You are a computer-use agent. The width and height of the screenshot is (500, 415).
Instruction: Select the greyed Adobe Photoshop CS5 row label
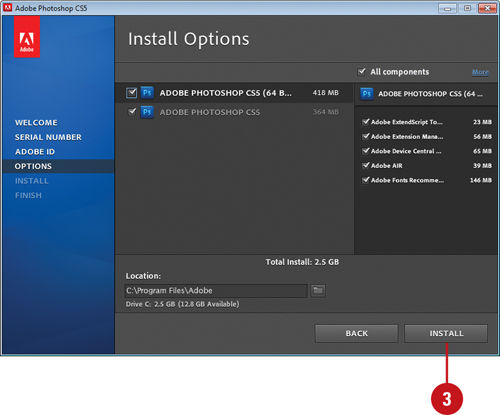[210, 112]
